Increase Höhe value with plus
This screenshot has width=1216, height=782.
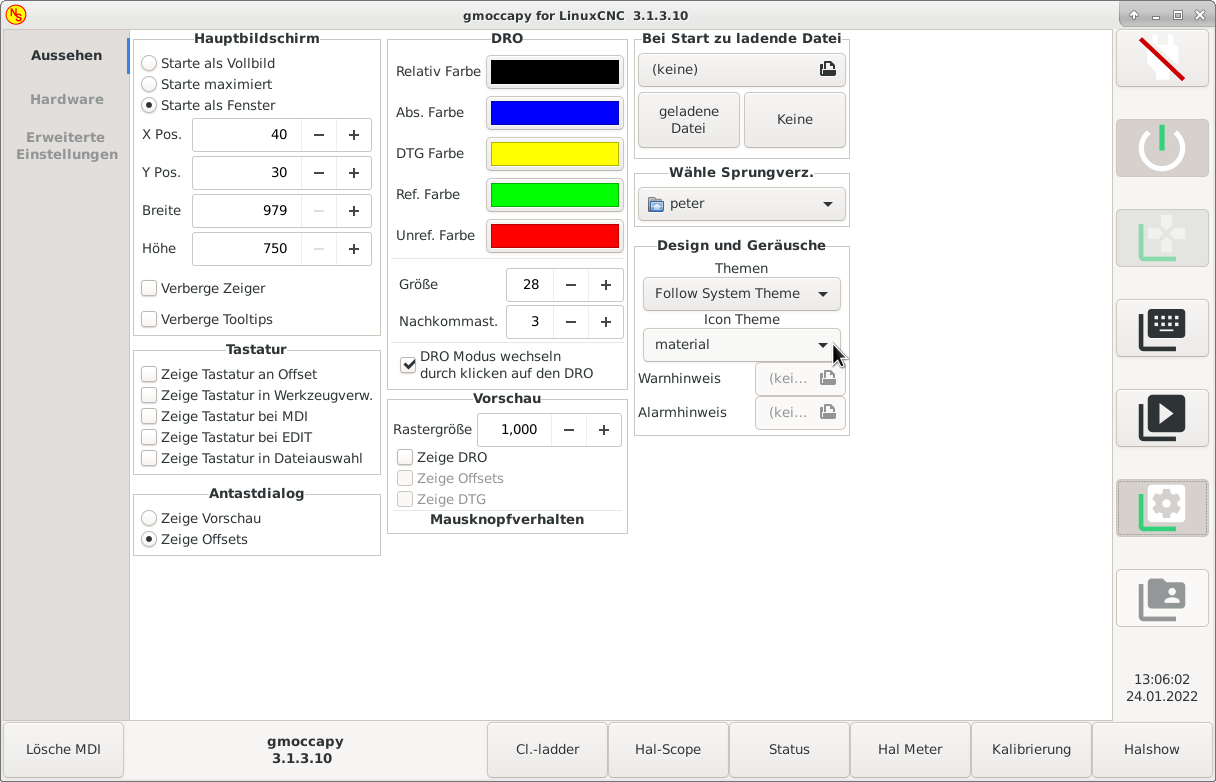pos(354,249)
